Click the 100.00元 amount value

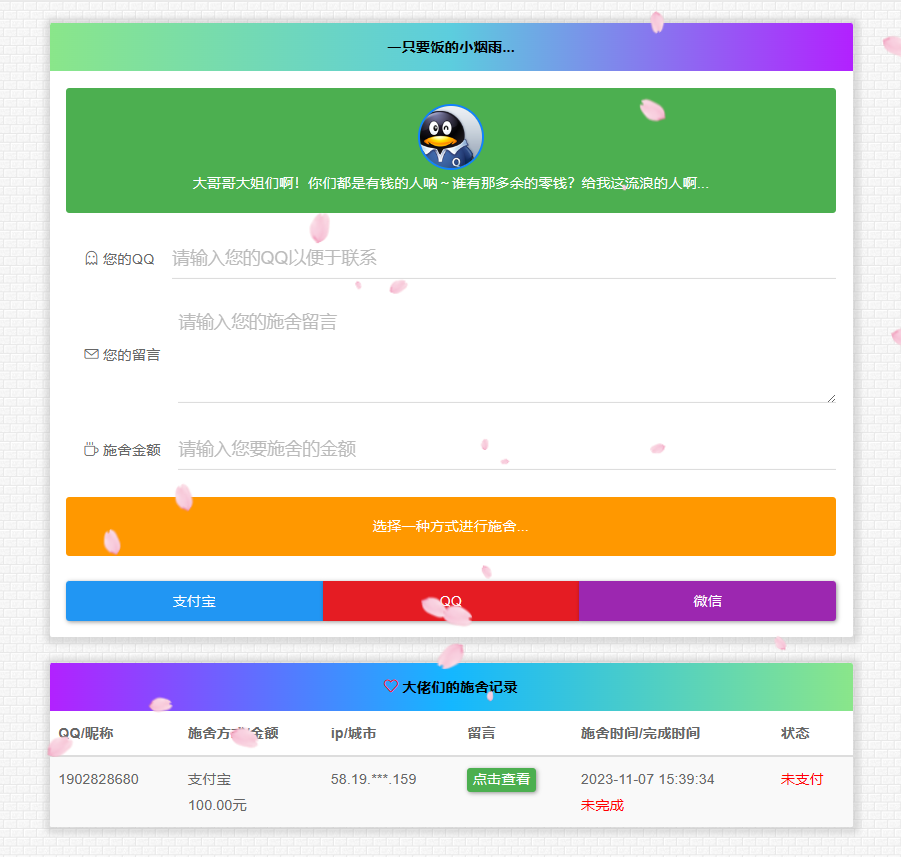point(217,805)
